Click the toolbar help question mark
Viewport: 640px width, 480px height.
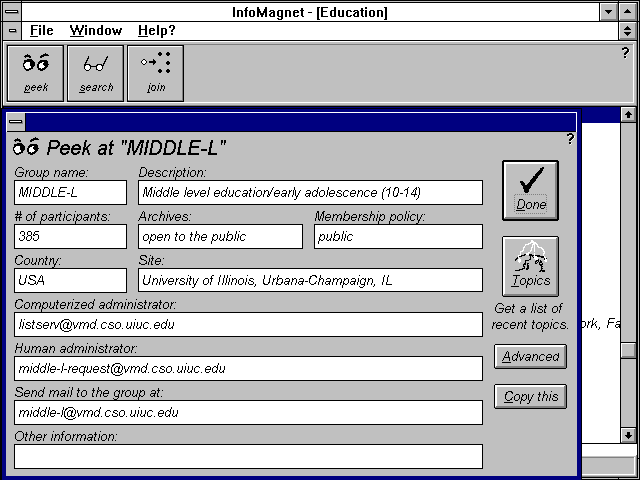click(x=625, y=53)
